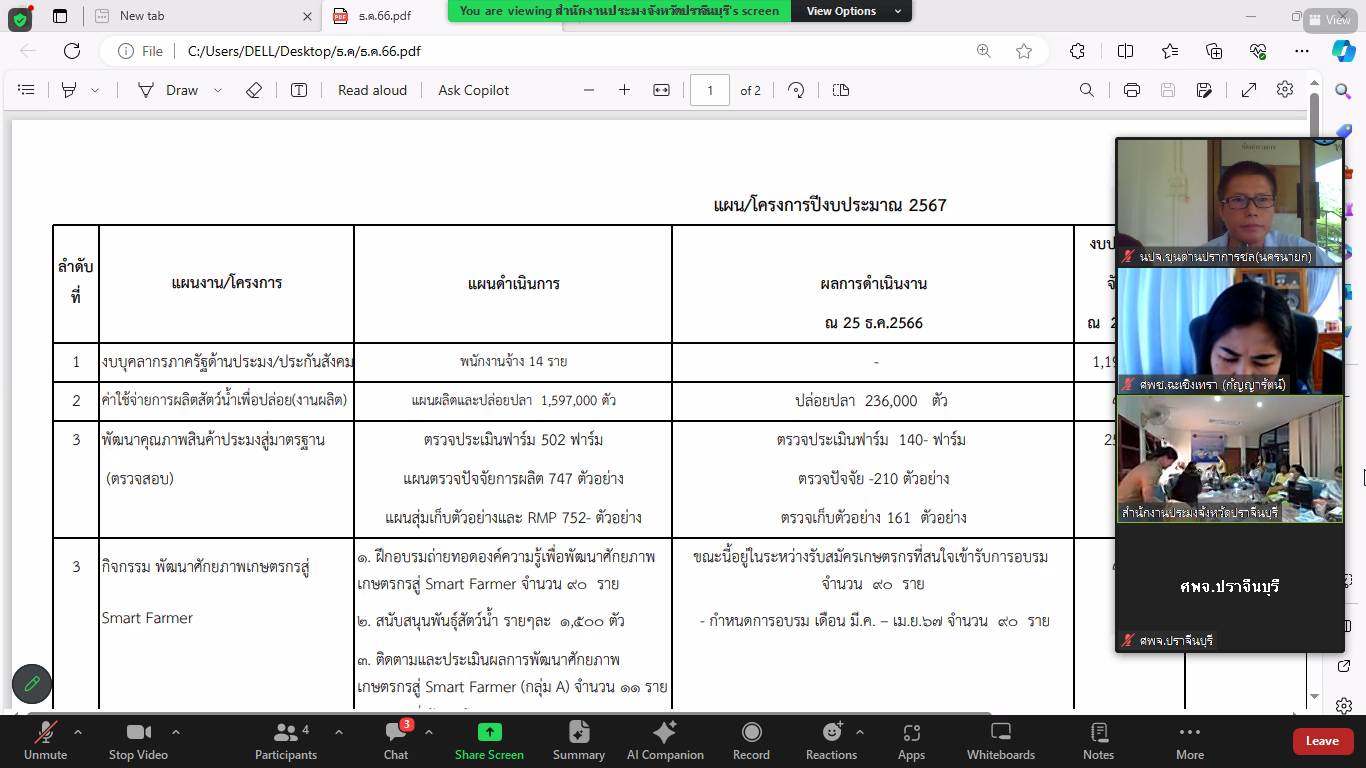Zoom in the PDF
Image resolution: width=1366 pixels, height=768 pixels.
(625, 90)
